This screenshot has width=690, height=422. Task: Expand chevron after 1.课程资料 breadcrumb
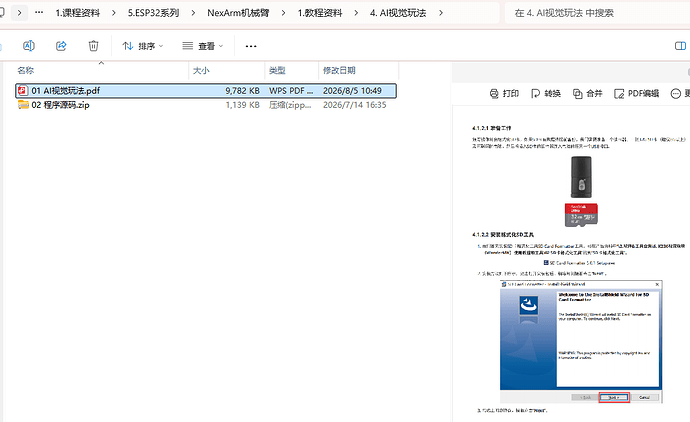114,13
